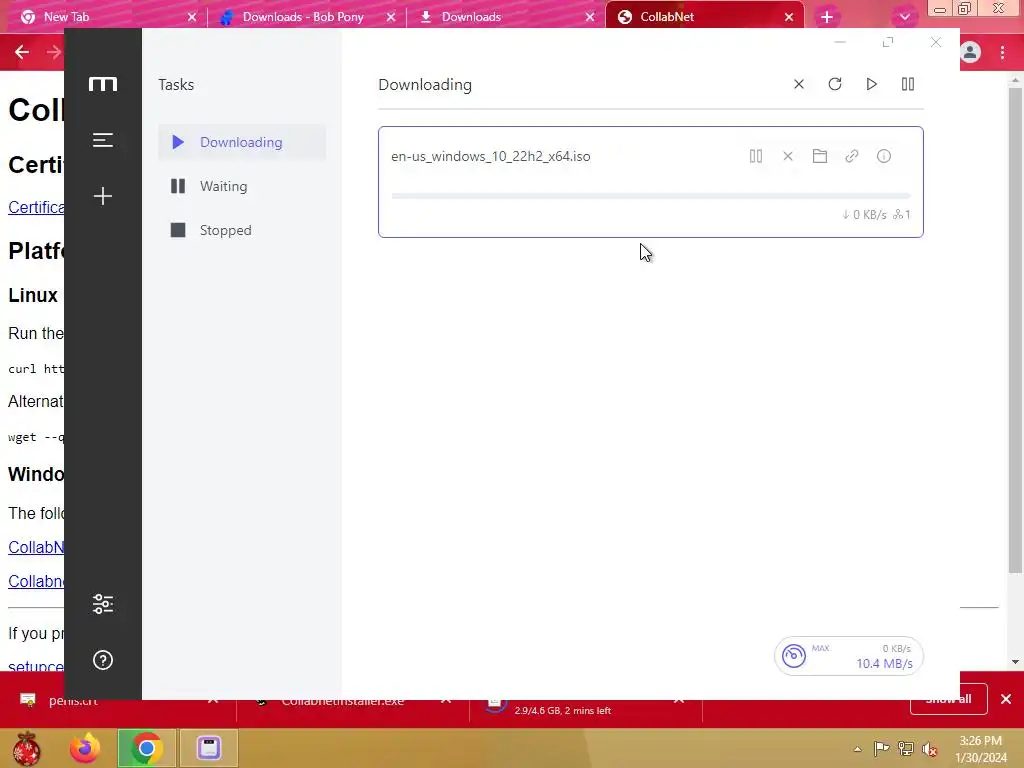Open Chrome profile avatar icon
1024x768 pixels.
pyautogui.click(x=970, y=52)
